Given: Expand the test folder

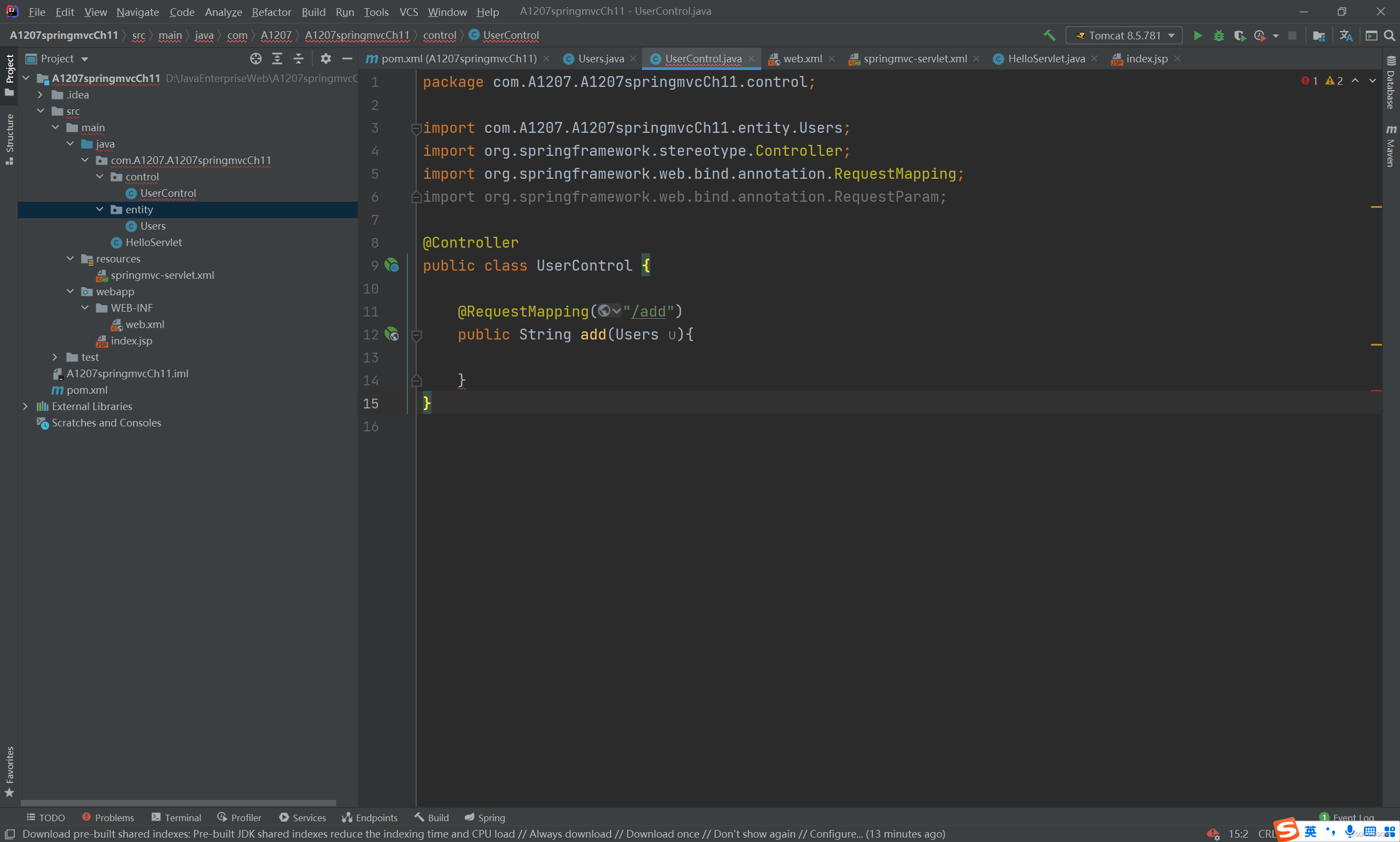Looking at the screenshot, I should point(56,357).
